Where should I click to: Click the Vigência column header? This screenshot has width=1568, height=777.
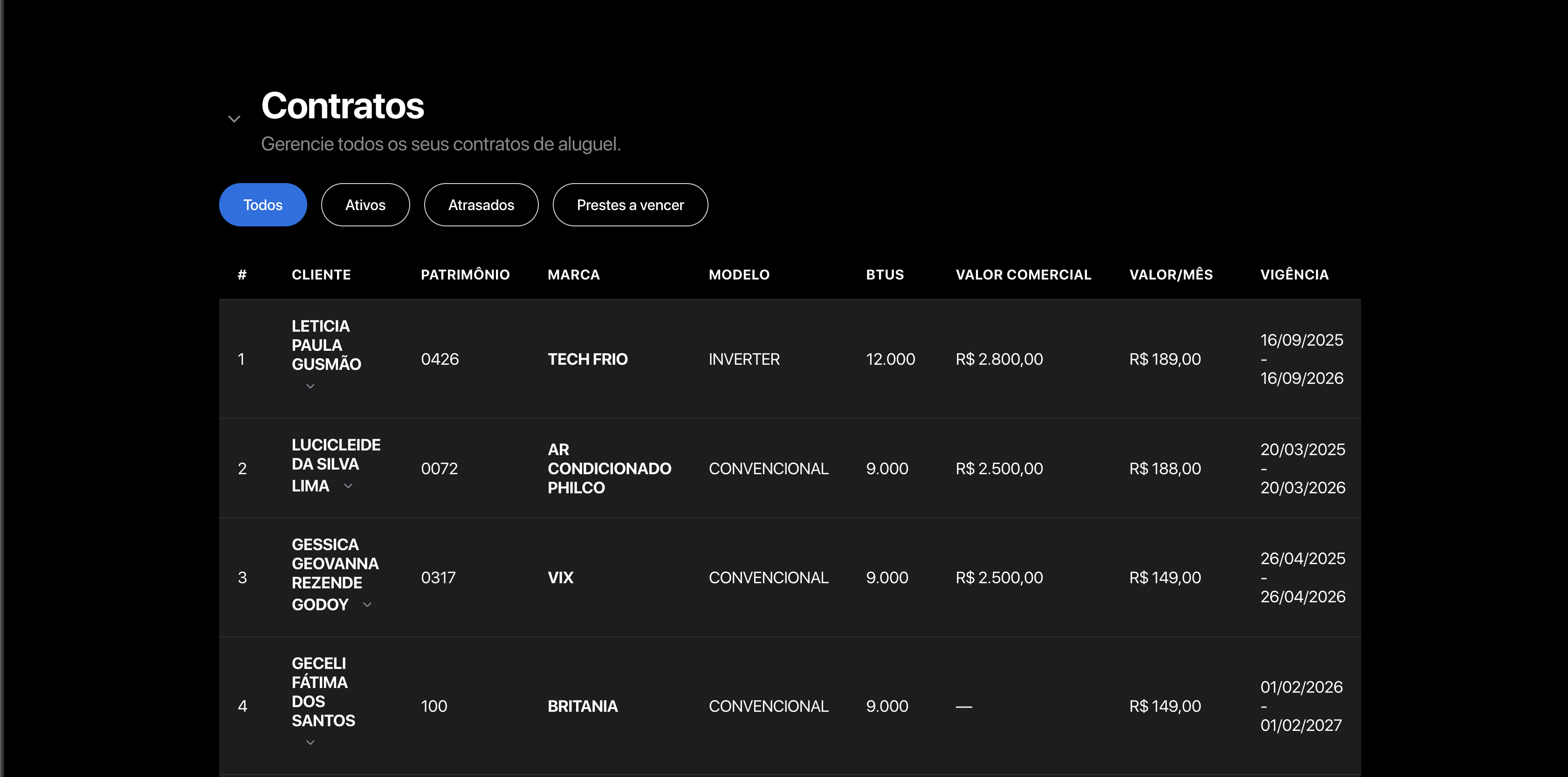(1294, 275)
